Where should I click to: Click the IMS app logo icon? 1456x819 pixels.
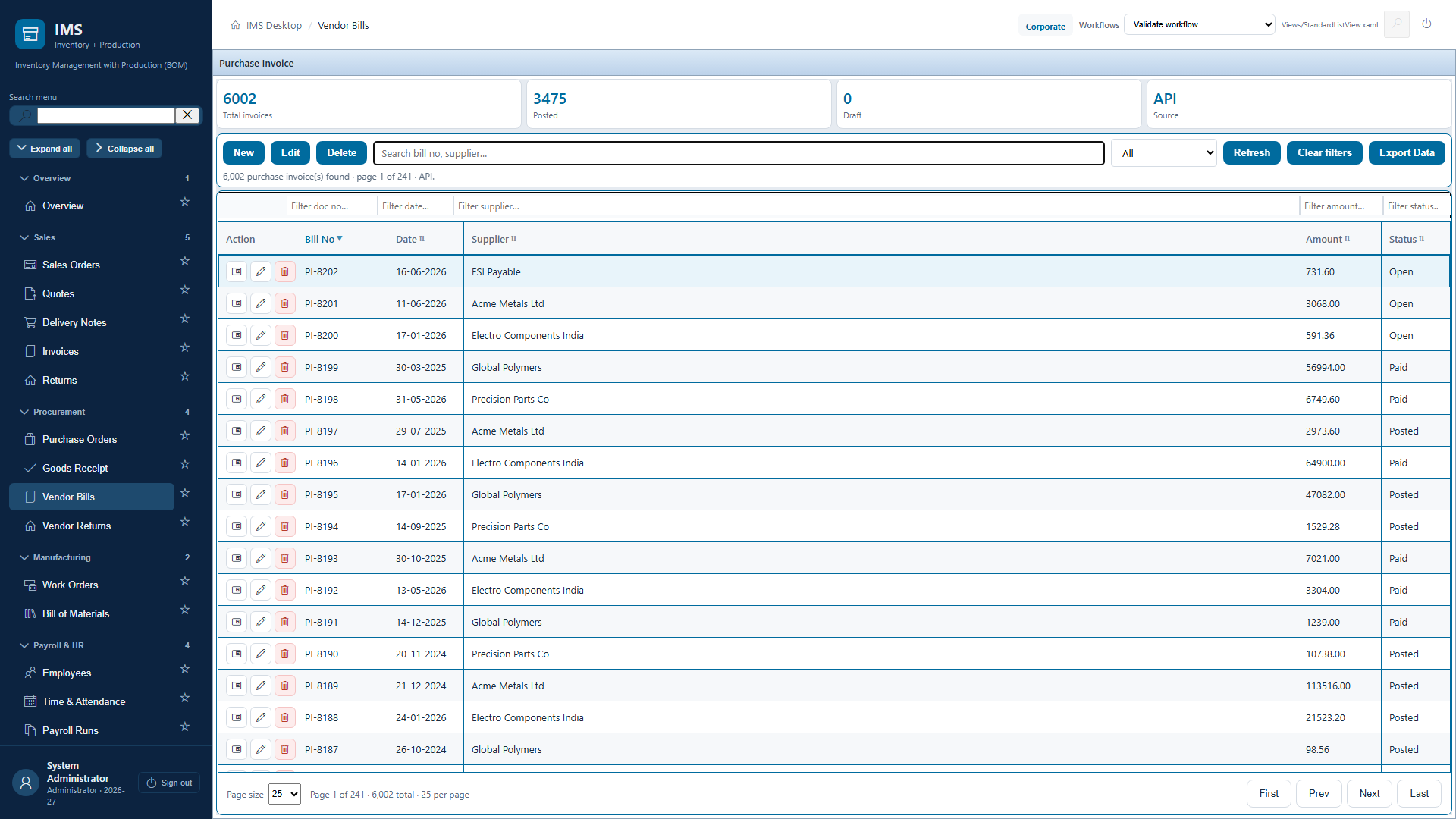pyautogui.click(x=30, y=34)
